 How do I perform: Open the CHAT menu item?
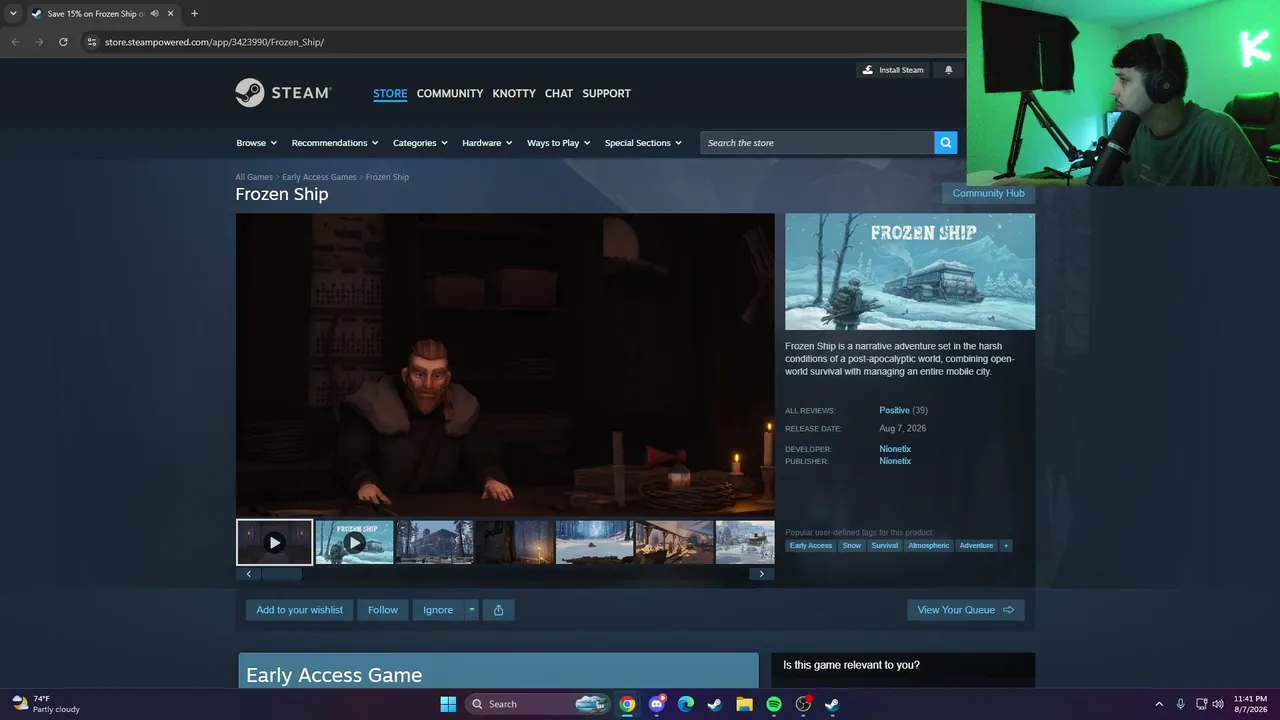(x=559, y=93)
